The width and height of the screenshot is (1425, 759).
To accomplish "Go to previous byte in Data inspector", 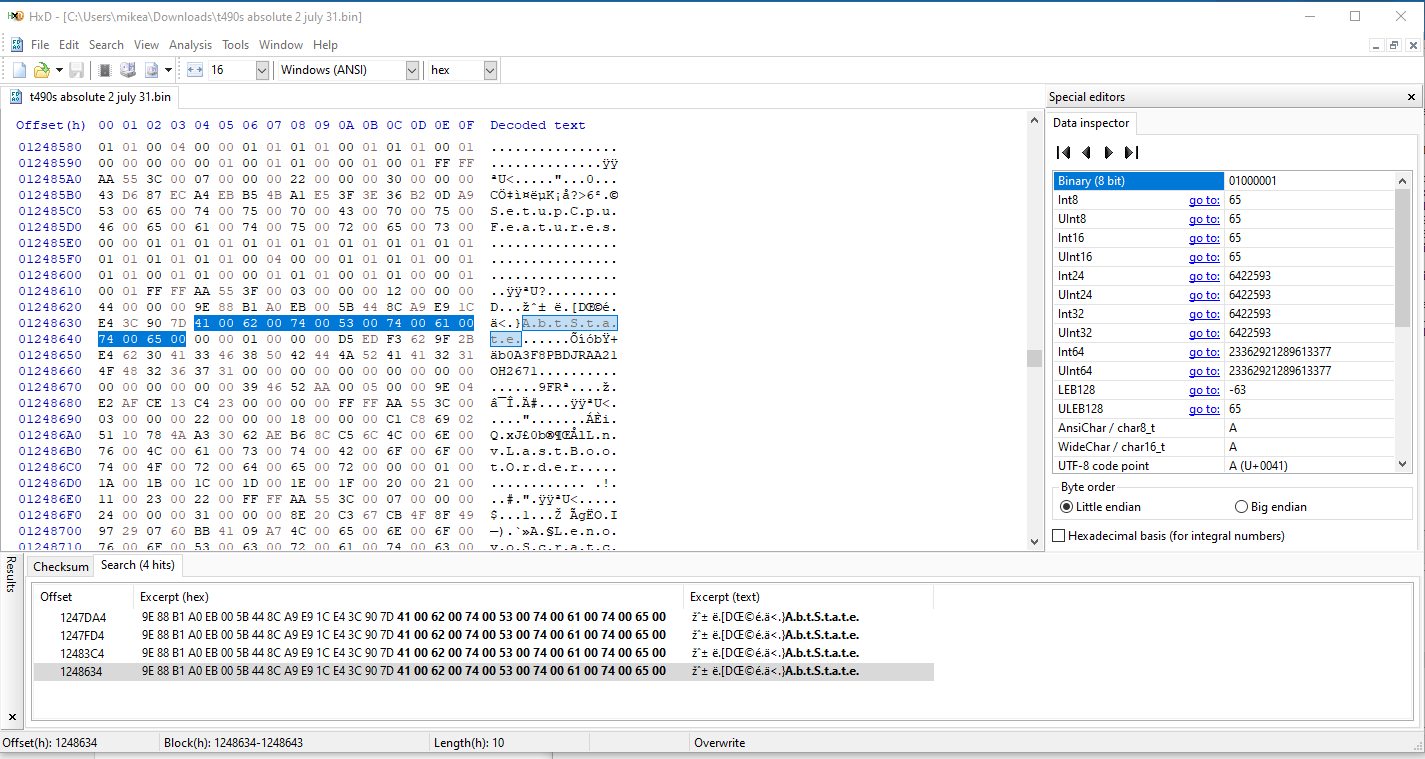I will coord(1086,153).
